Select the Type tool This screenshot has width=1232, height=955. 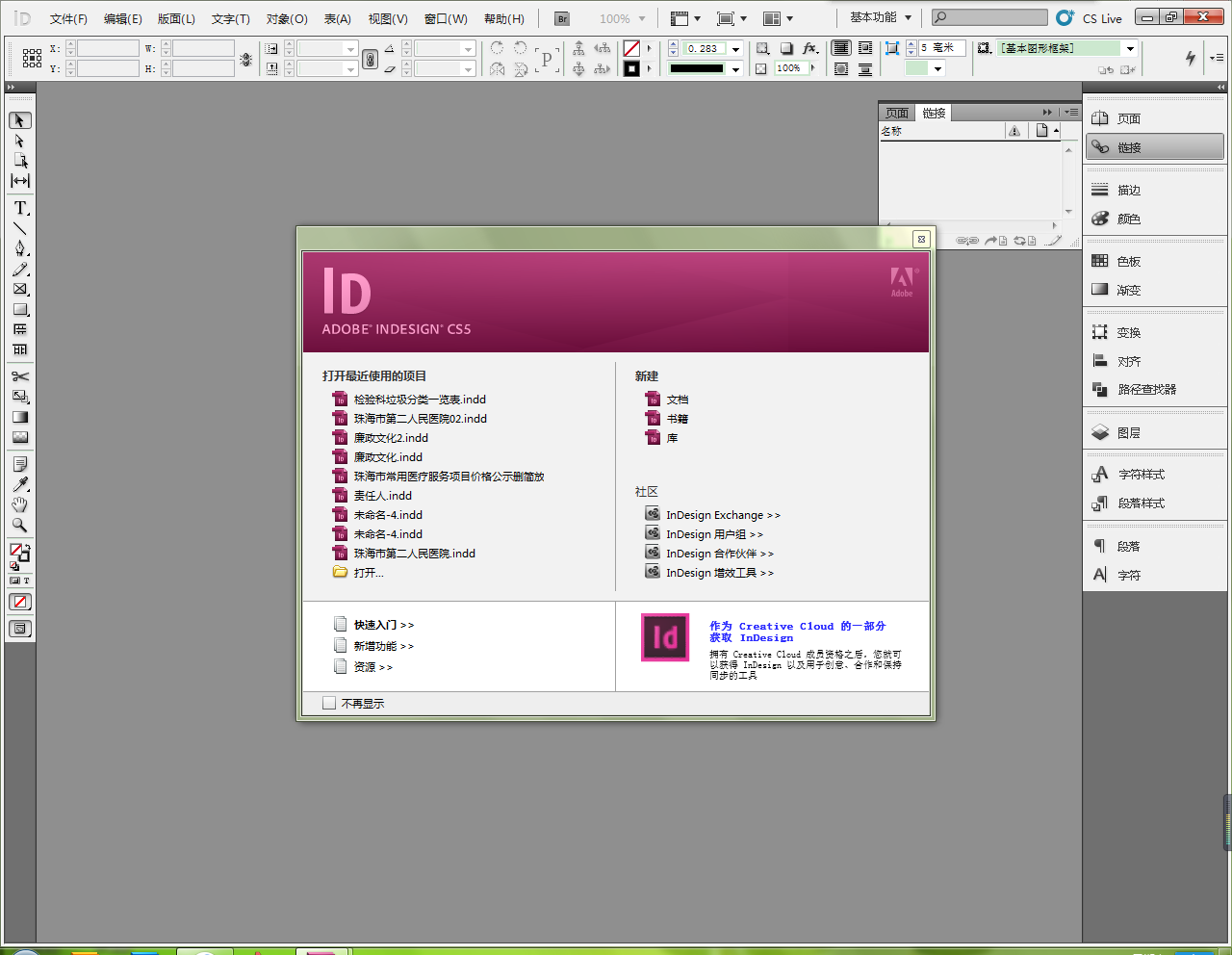20,208
